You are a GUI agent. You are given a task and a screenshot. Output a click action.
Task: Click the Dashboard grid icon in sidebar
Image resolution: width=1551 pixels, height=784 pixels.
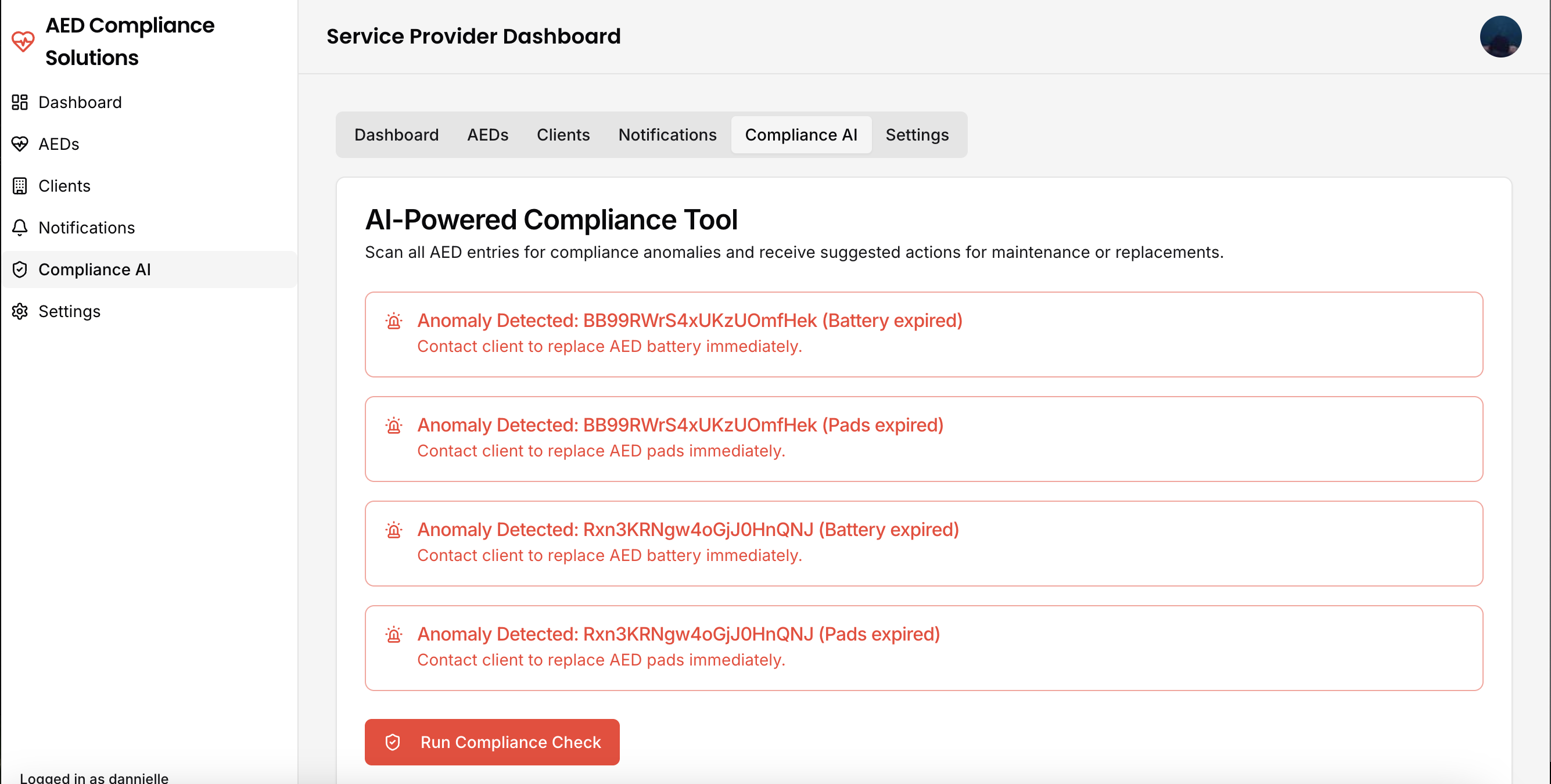tap(20, 102)
